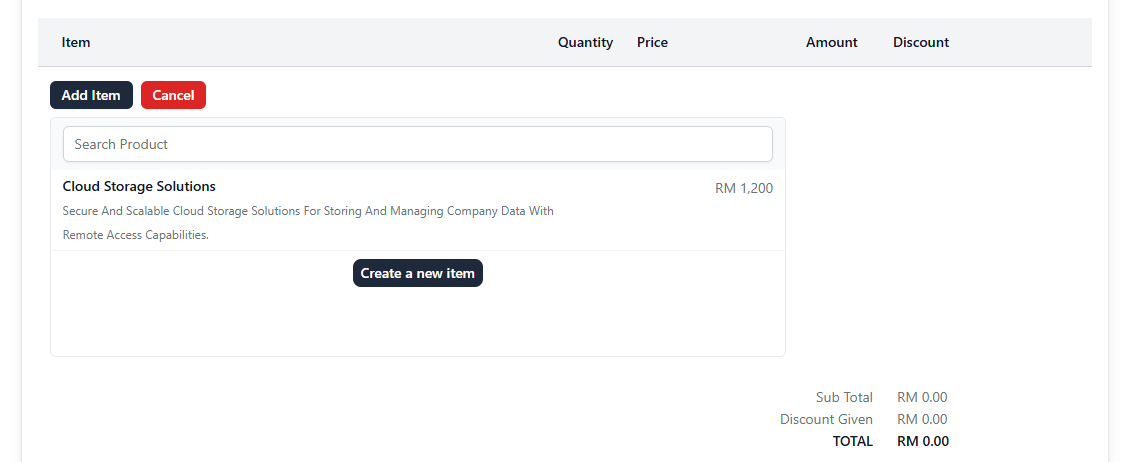Click the Sub Total label
Screen dimensions: 1128x462
pos(844,397)
